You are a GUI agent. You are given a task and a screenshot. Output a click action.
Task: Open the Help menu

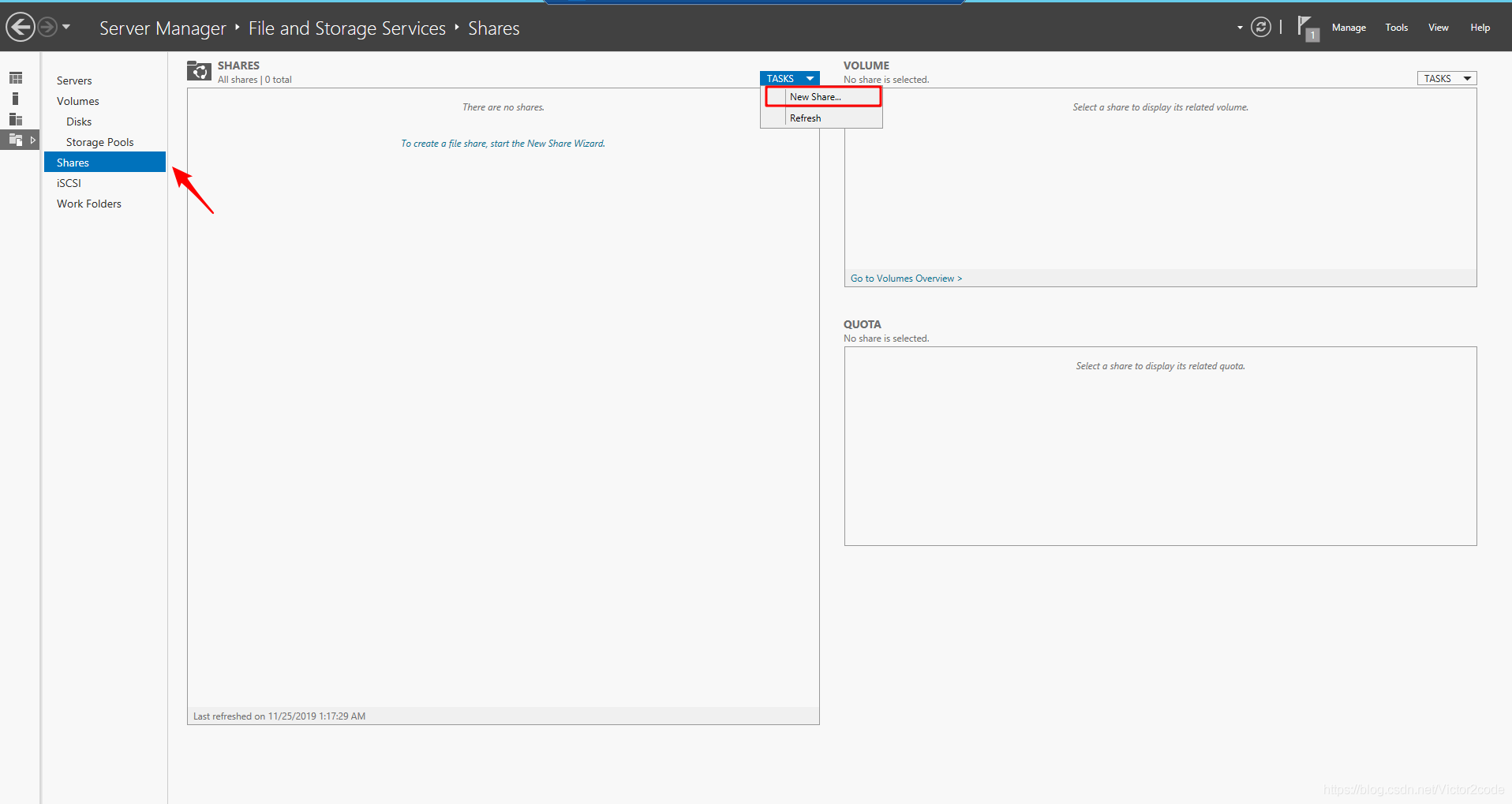click(1480, 28)
